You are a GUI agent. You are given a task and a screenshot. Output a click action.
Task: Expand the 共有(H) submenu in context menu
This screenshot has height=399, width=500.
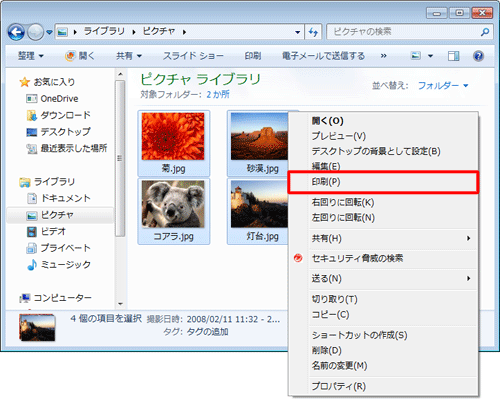(x=383, y=238)
